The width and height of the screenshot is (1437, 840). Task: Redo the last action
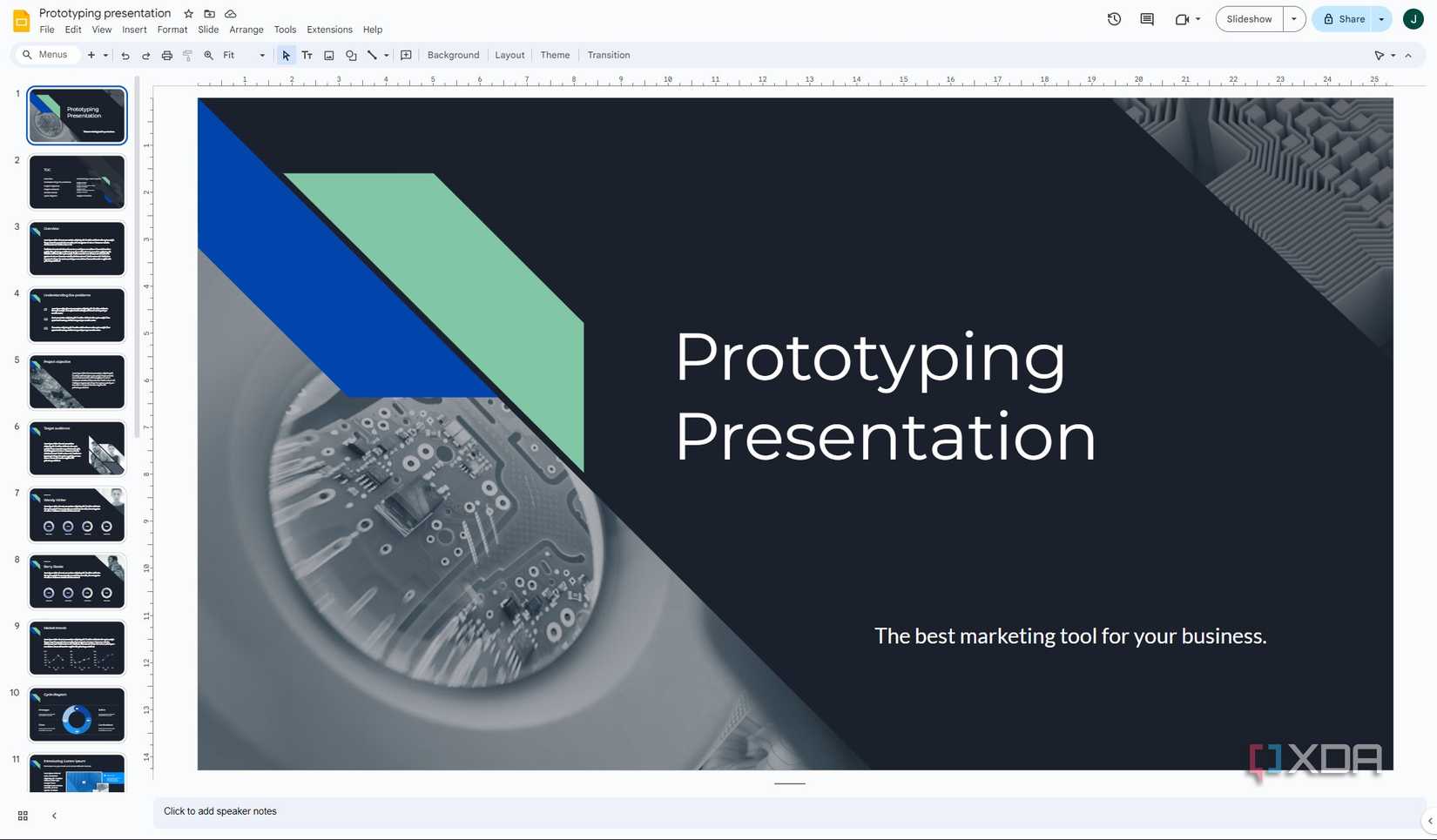[x=145, y=55]
